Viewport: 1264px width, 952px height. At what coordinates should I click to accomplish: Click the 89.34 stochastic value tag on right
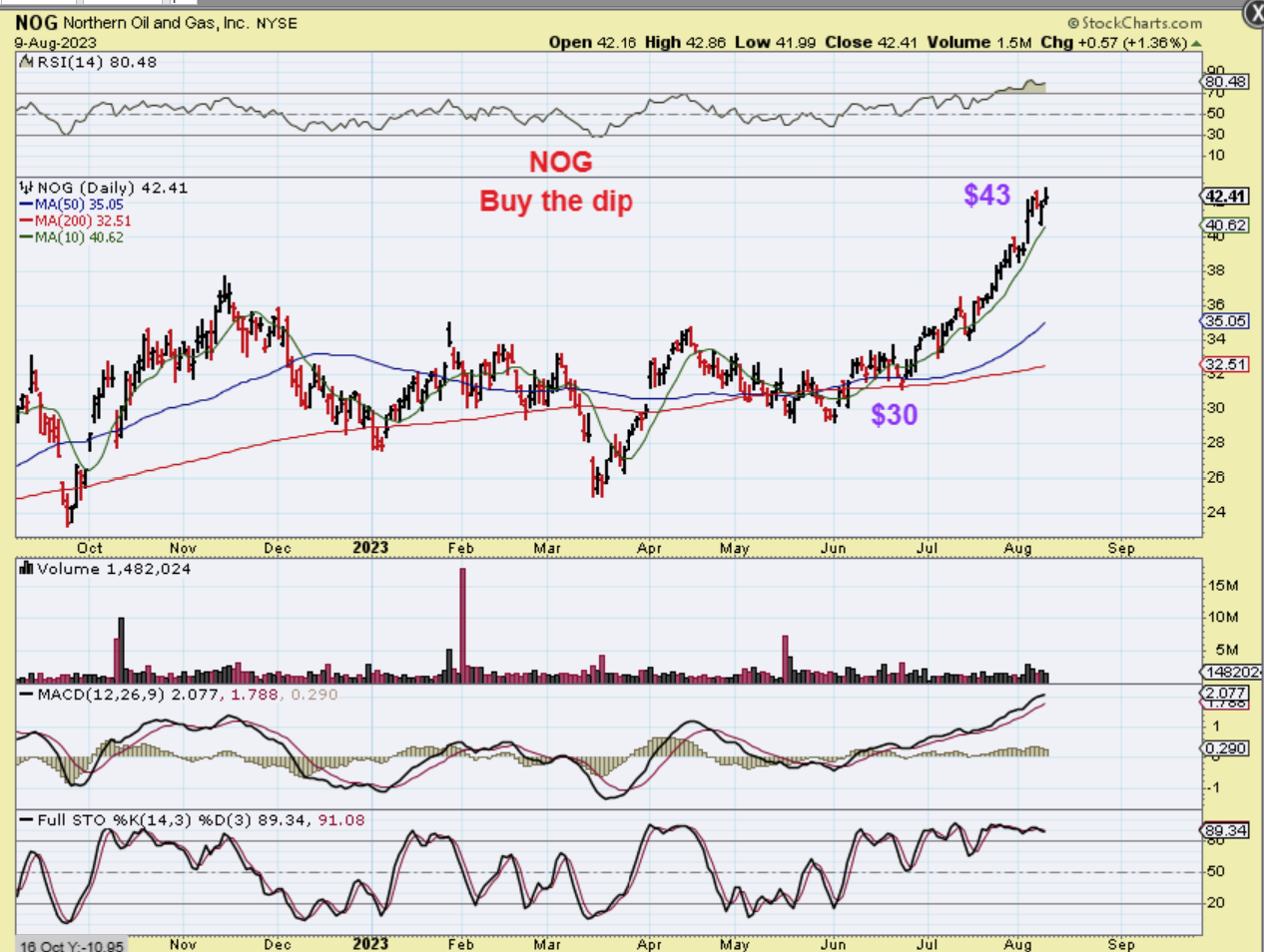click(1225, 830)
